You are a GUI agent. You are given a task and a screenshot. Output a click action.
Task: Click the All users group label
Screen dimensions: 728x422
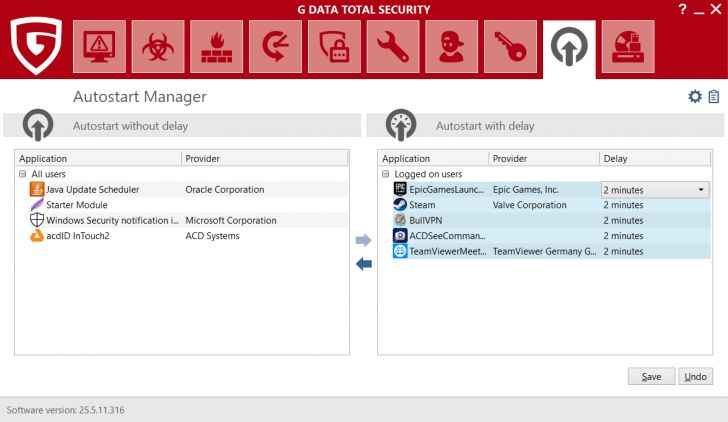point(48,174)
